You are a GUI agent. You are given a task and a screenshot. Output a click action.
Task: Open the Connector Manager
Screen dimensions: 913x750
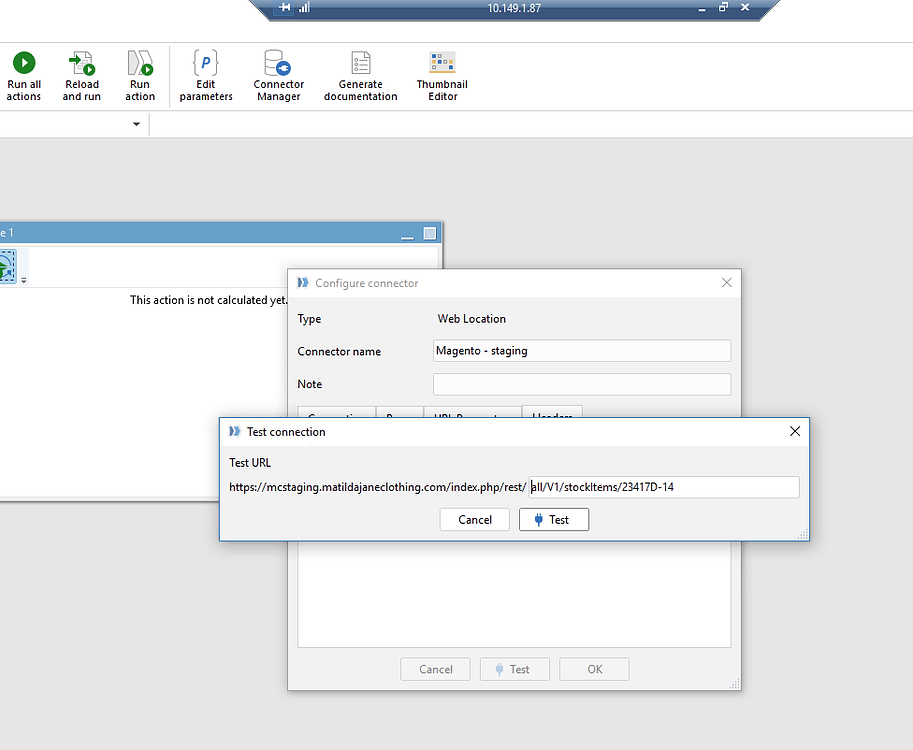[278, 76]
